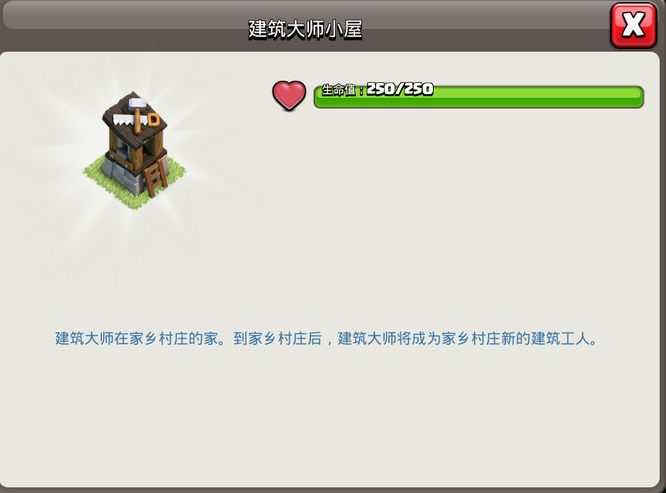
Task: Click the words 到家乡村庄后 in description
Action: click(277, 339)
